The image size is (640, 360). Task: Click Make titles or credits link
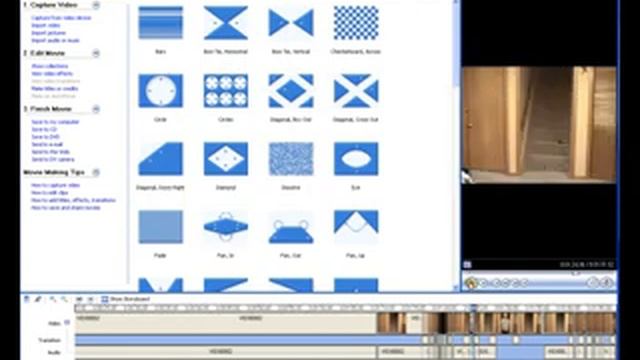pyautogui.click(x=55, y=89)
